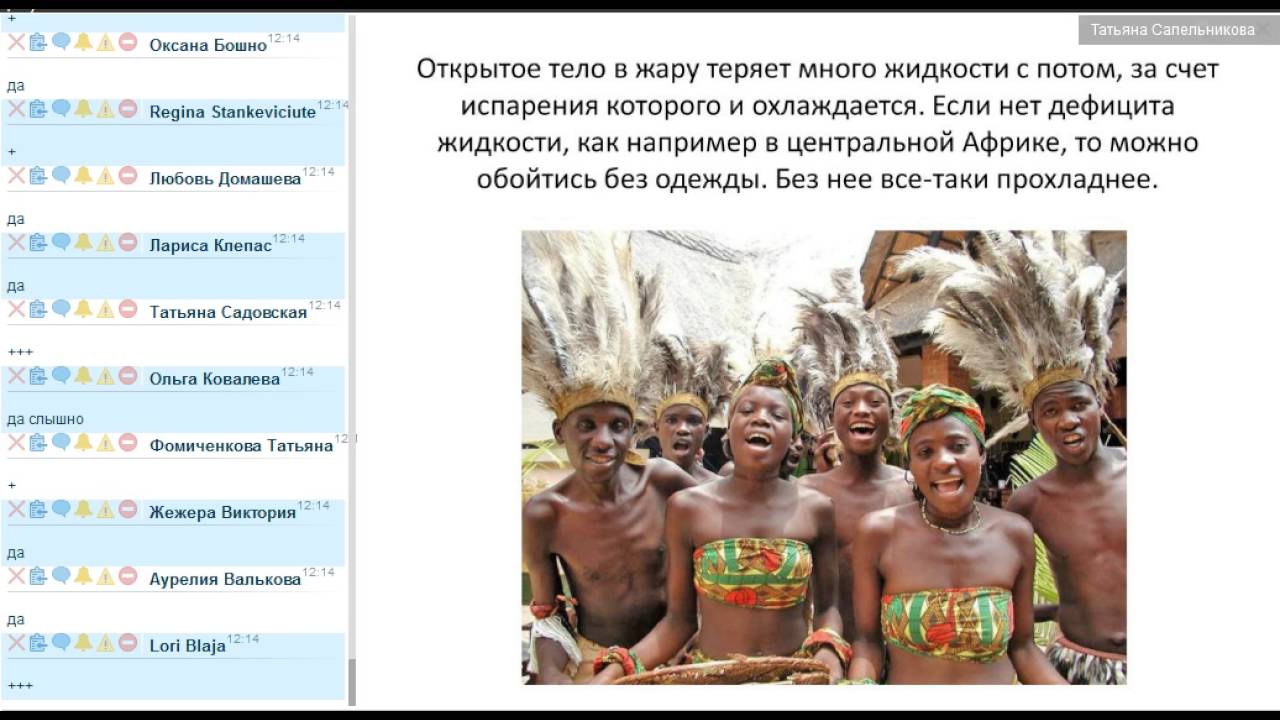Click Татьяна Сапельникова presenter label
Screen dimensions: 1280x720
tap(1172, 30)
